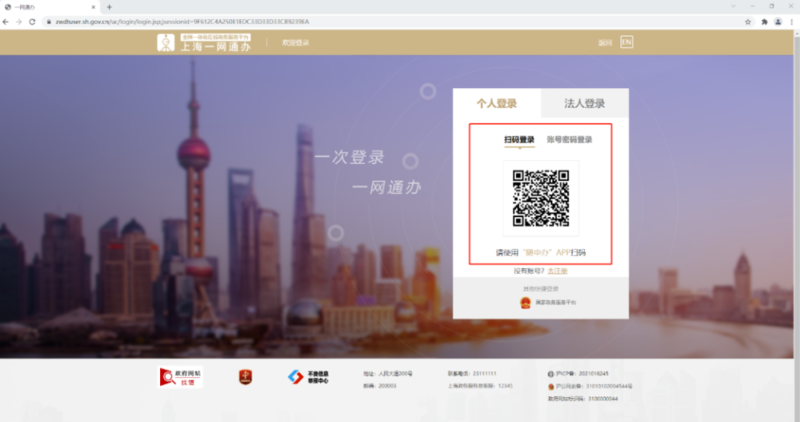This screenshot has height=422, width=800.
Task: Open the Chrome three-dot menu
Action: coord(792,22)
